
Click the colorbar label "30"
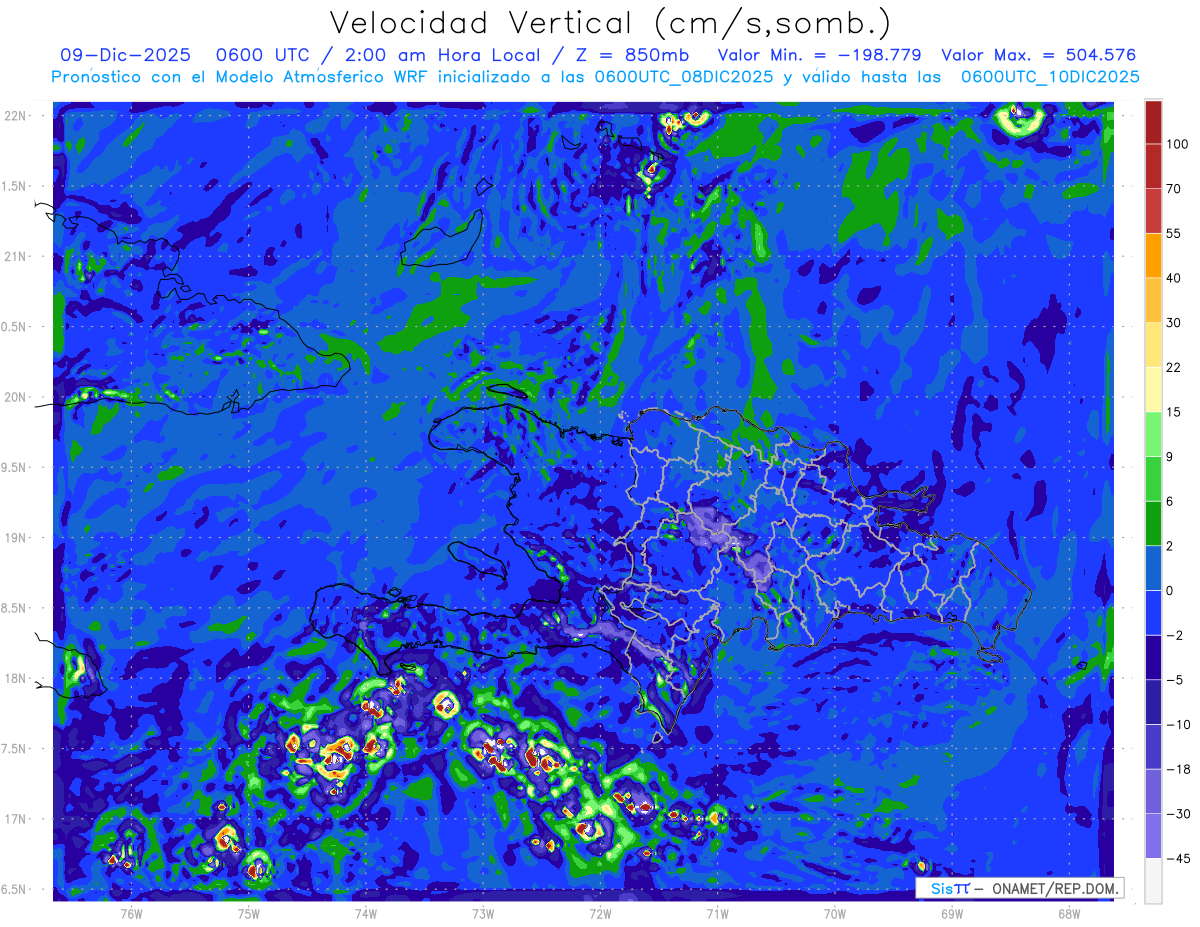point(1174,322)
